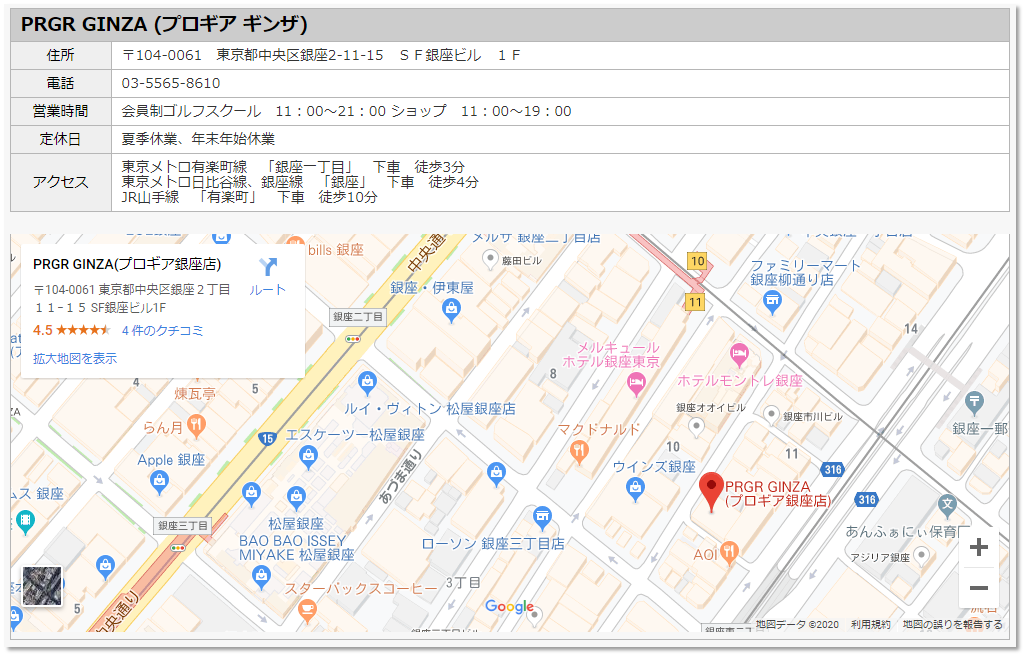The height and width of the screenshot is (657, 1026).
Task: Select the ローソン銀座三丁目店 store icon
Action: 542,518
